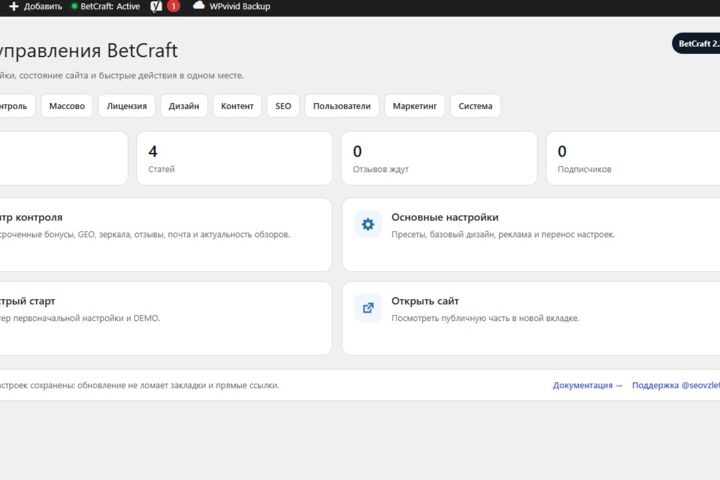Switch to the Пользователи tab
Viewport: 720px width, 480px height.
click(342, 106)
